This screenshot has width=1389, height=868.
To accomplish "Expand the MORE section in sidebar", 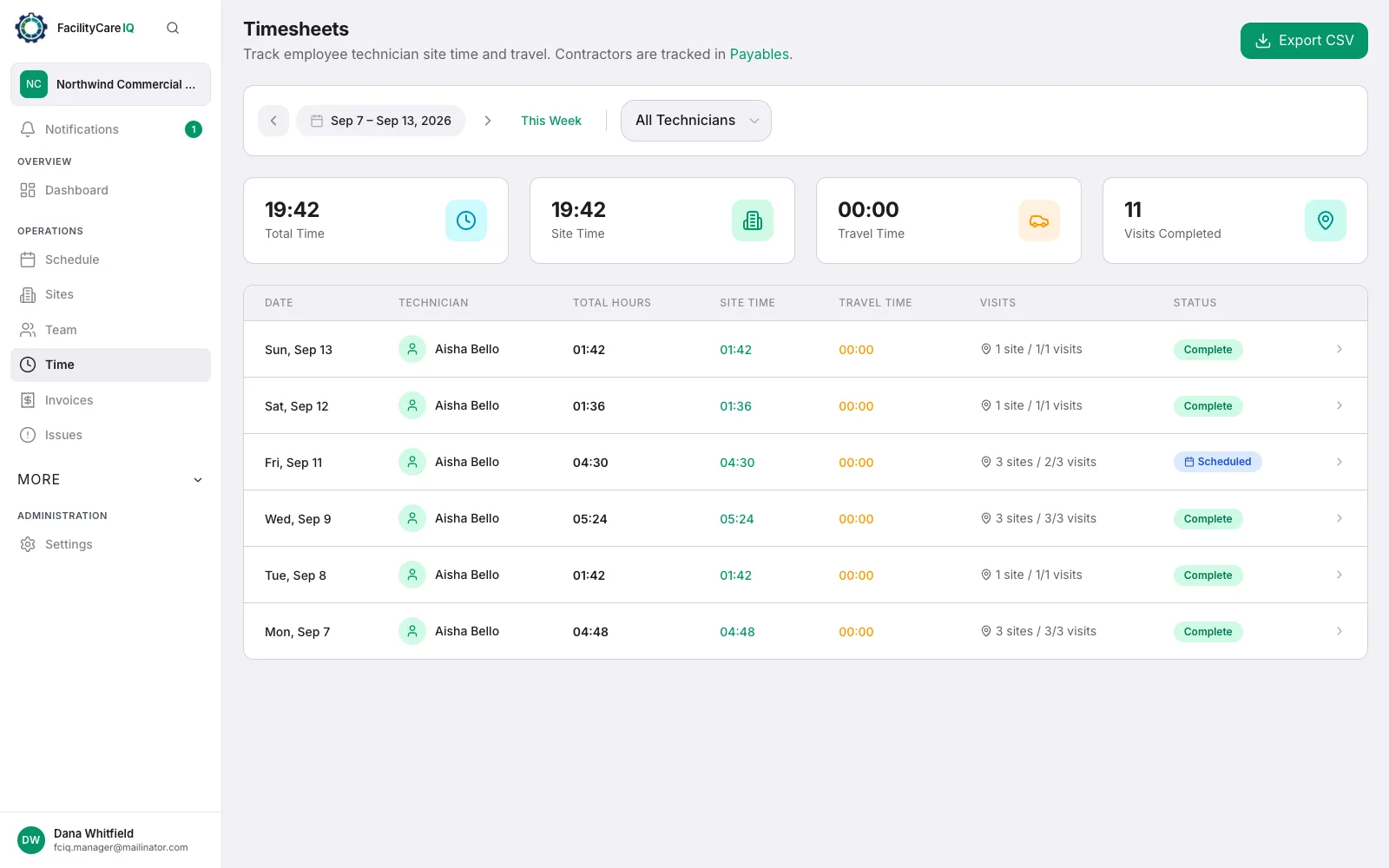I will tap(110, 479).
